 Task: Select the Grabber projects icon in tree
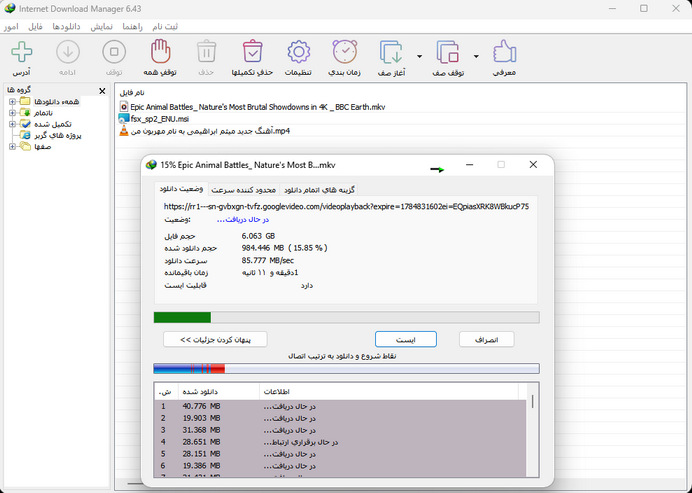coord(25,135)
